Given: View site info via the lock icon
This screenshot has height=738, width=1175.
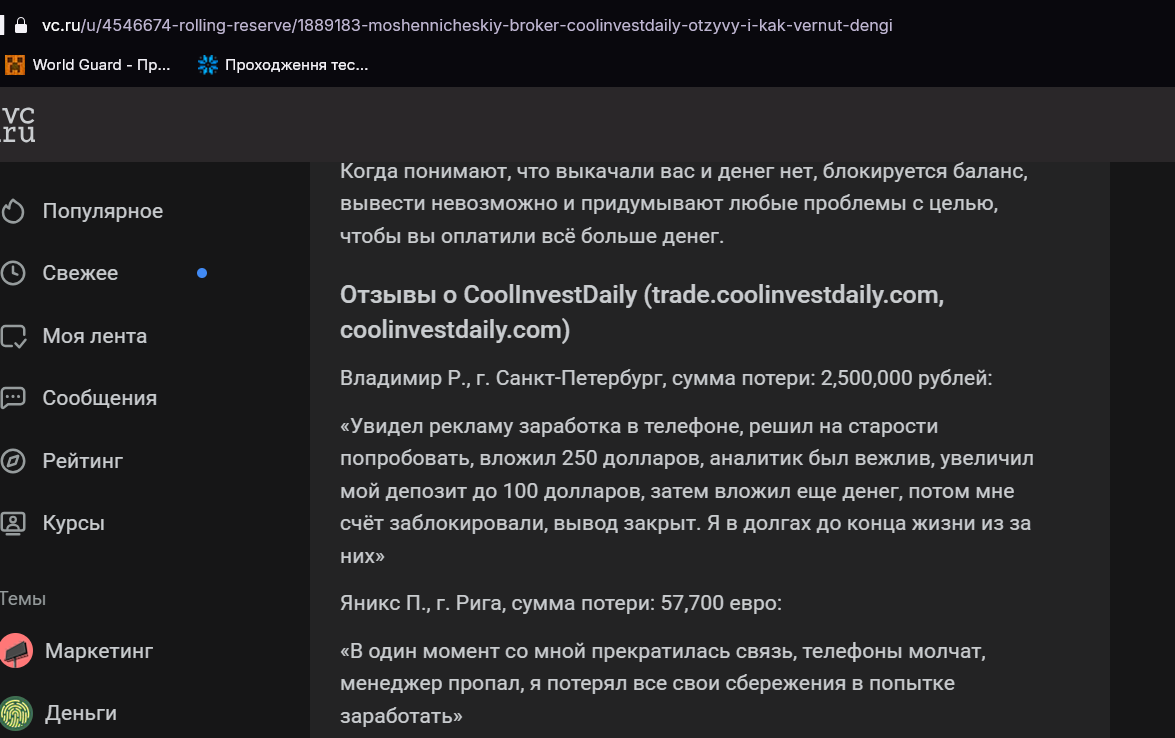Looking at the screenshot, I should (x=21, y=25).
